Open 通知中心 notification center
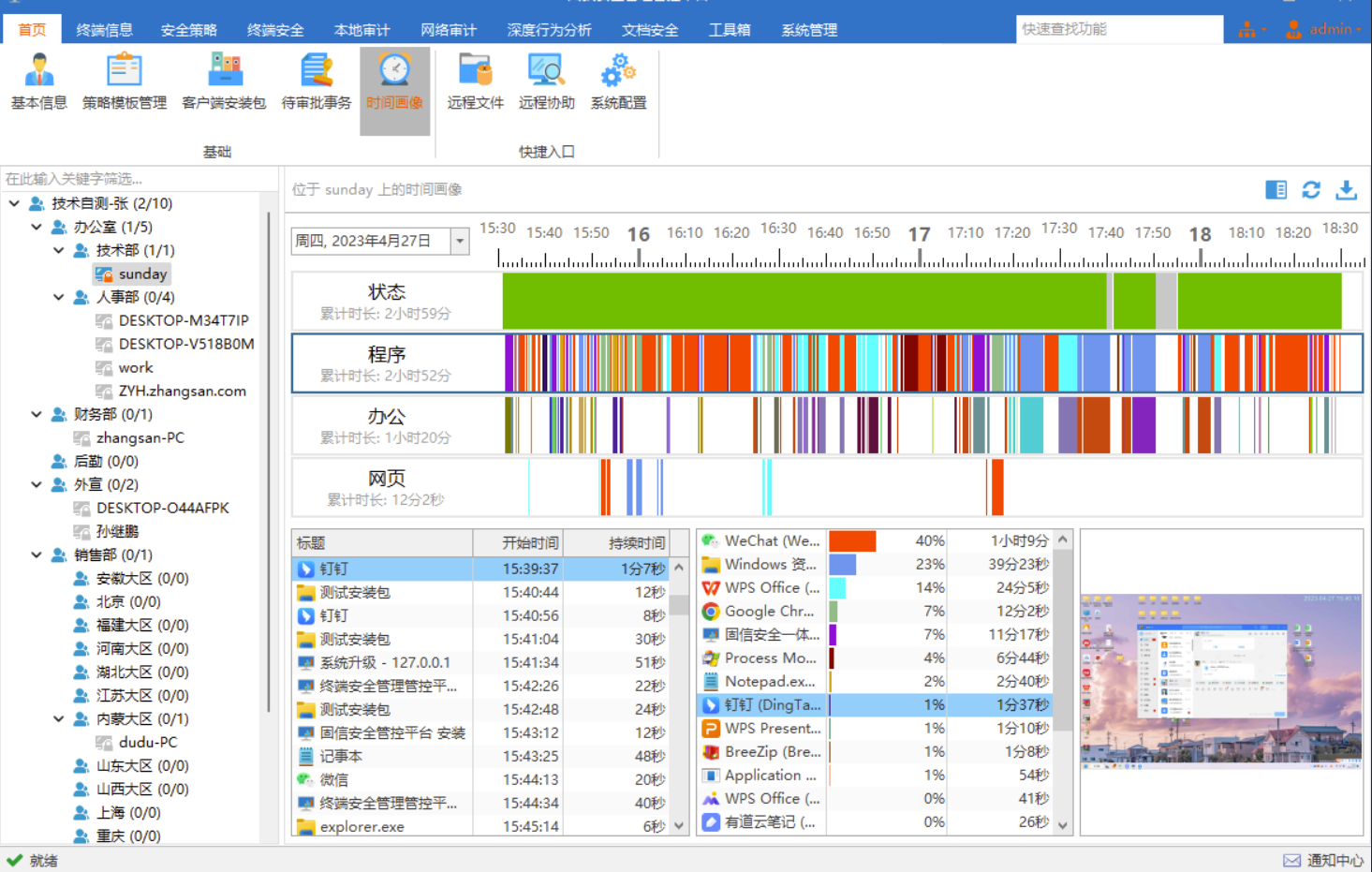 pyautogui.click(x=1324, y=860)
